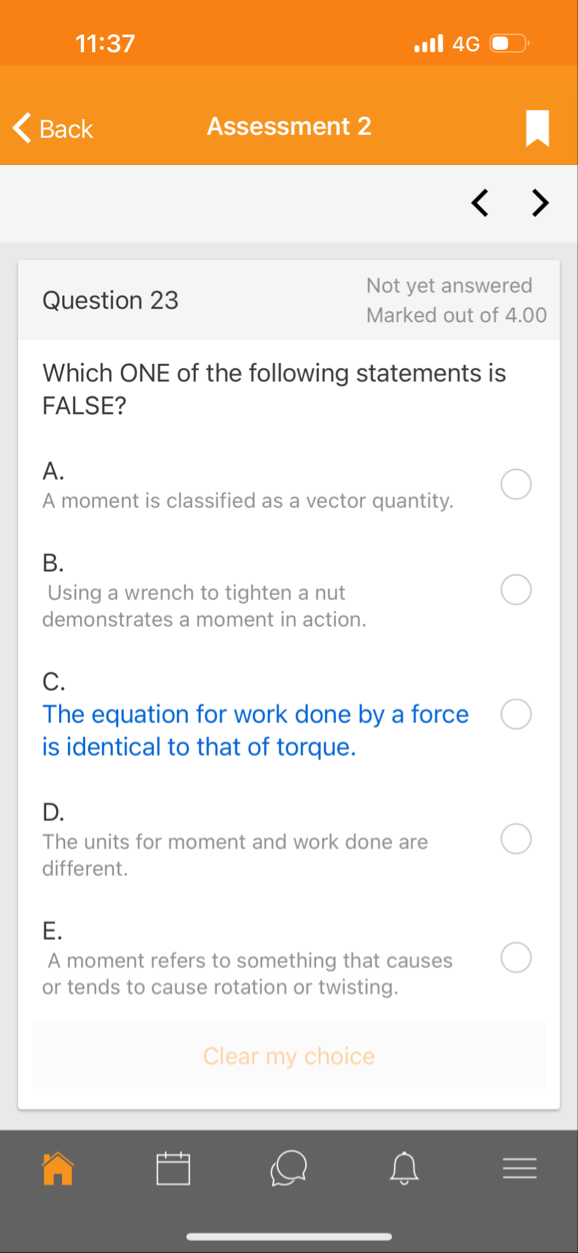Viewport: 578px width, 1253px height.
Task: Go to the next question arrow
Action: [540, 204]
